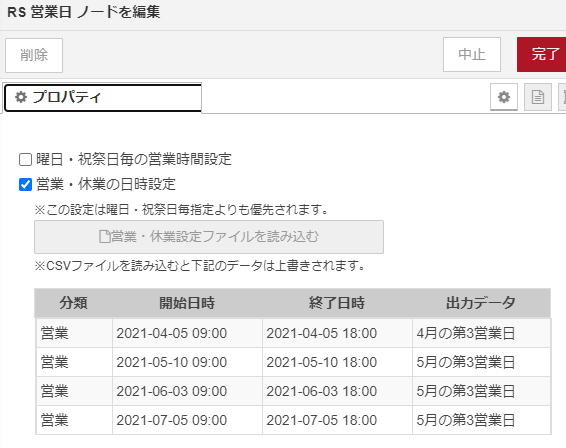Click the 出力データ column header
566x448 pixels.
tap(481, 303)
